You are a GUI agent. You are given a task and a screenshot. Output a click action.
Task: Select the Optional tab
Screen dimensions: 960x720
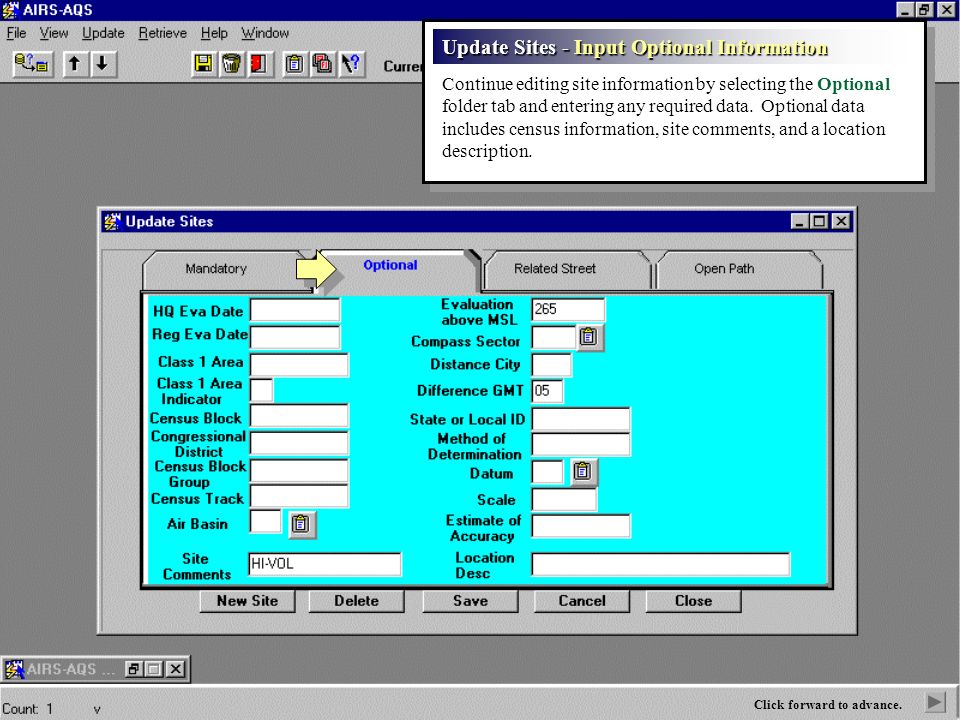(391, 265)
